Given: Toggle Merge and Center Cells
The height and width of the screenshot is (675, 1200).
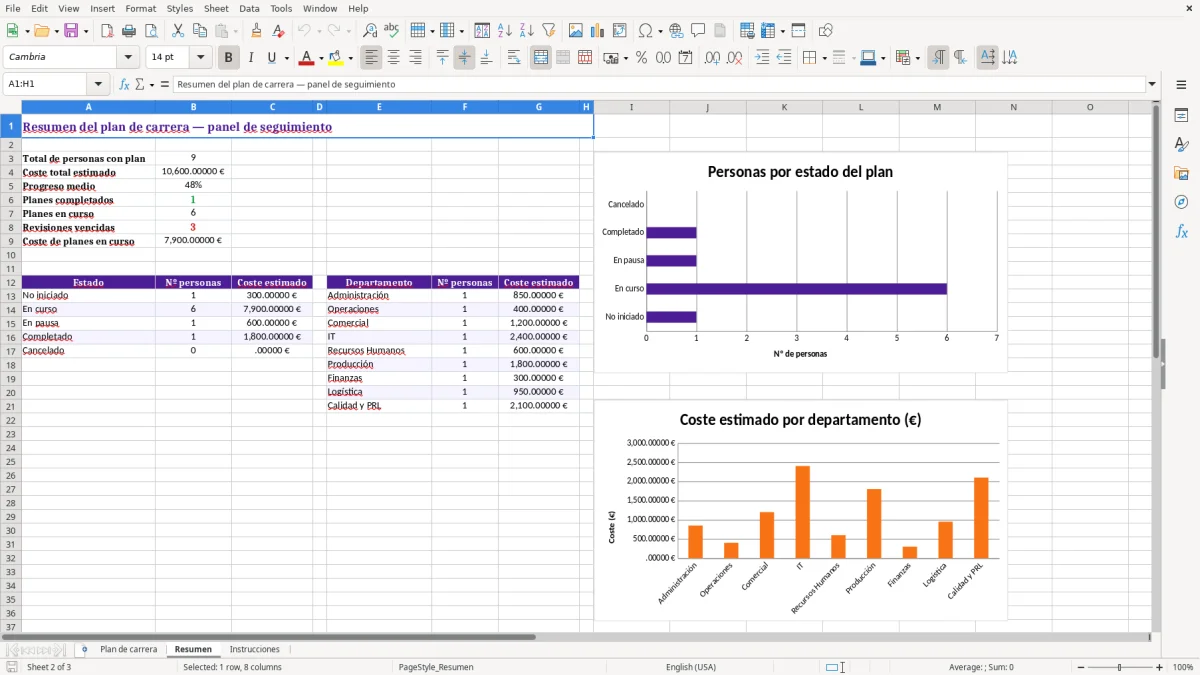Looking at the screenshot, I should click(541, 58).
